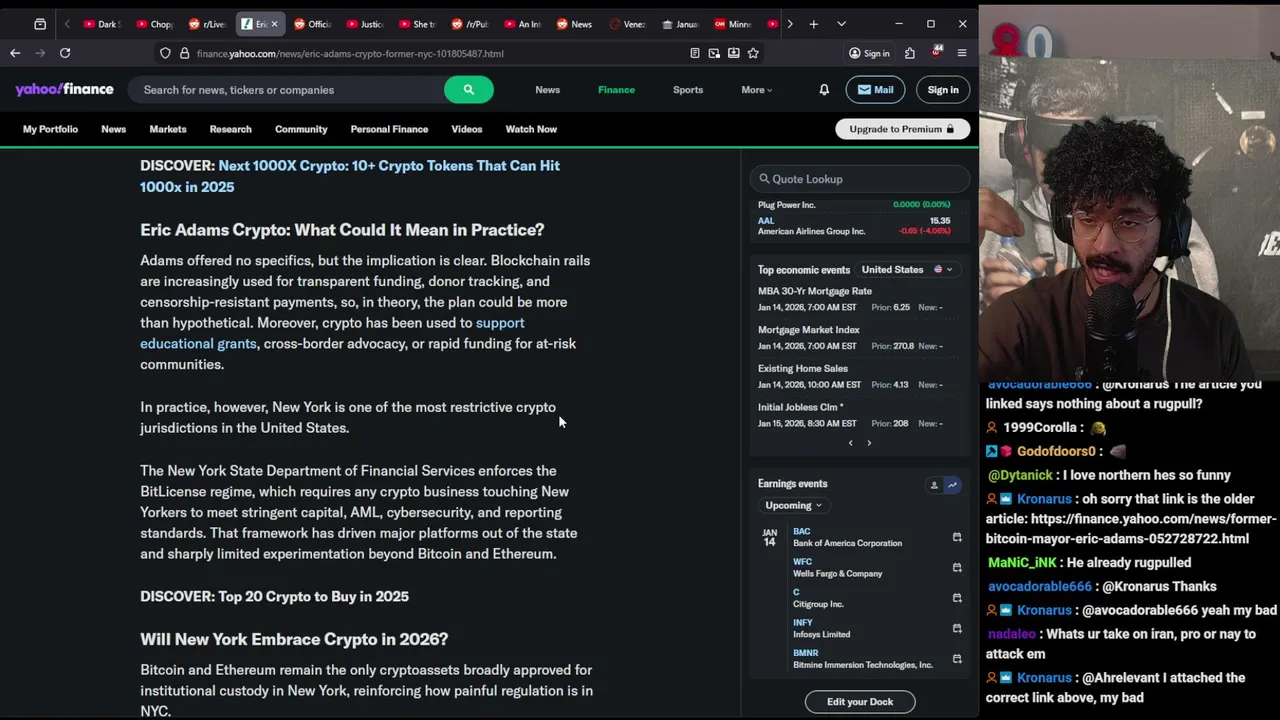Click the Edit your Dock button
This screenshot has height=720, width=1280.
click(860, 702)
